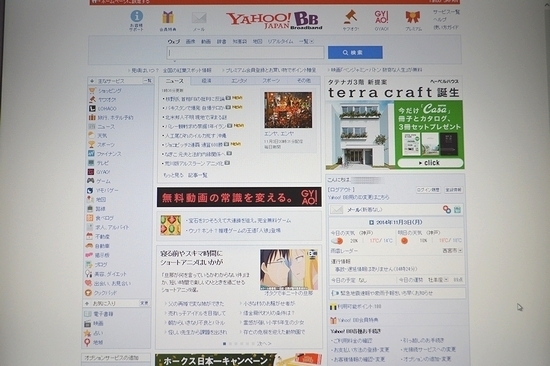Click the calendar icon in the mail row
Image resolution: width=550 pixels, height=366 pixels.
[x=457, y=210]
